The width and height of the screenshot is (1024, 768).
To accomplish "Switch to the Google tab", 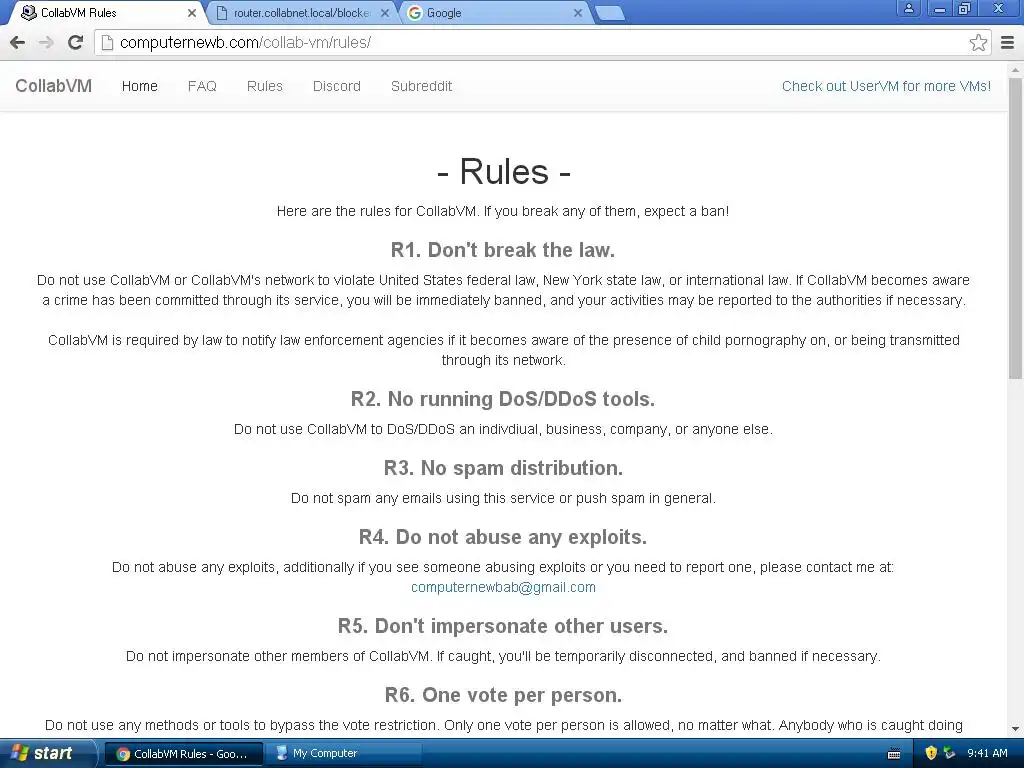I will (496, 13).
